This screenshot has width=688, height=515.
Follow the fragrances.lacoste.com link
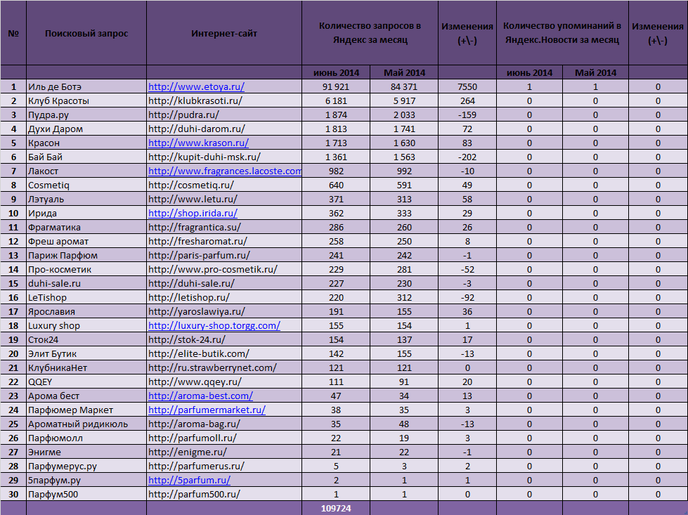225,171
